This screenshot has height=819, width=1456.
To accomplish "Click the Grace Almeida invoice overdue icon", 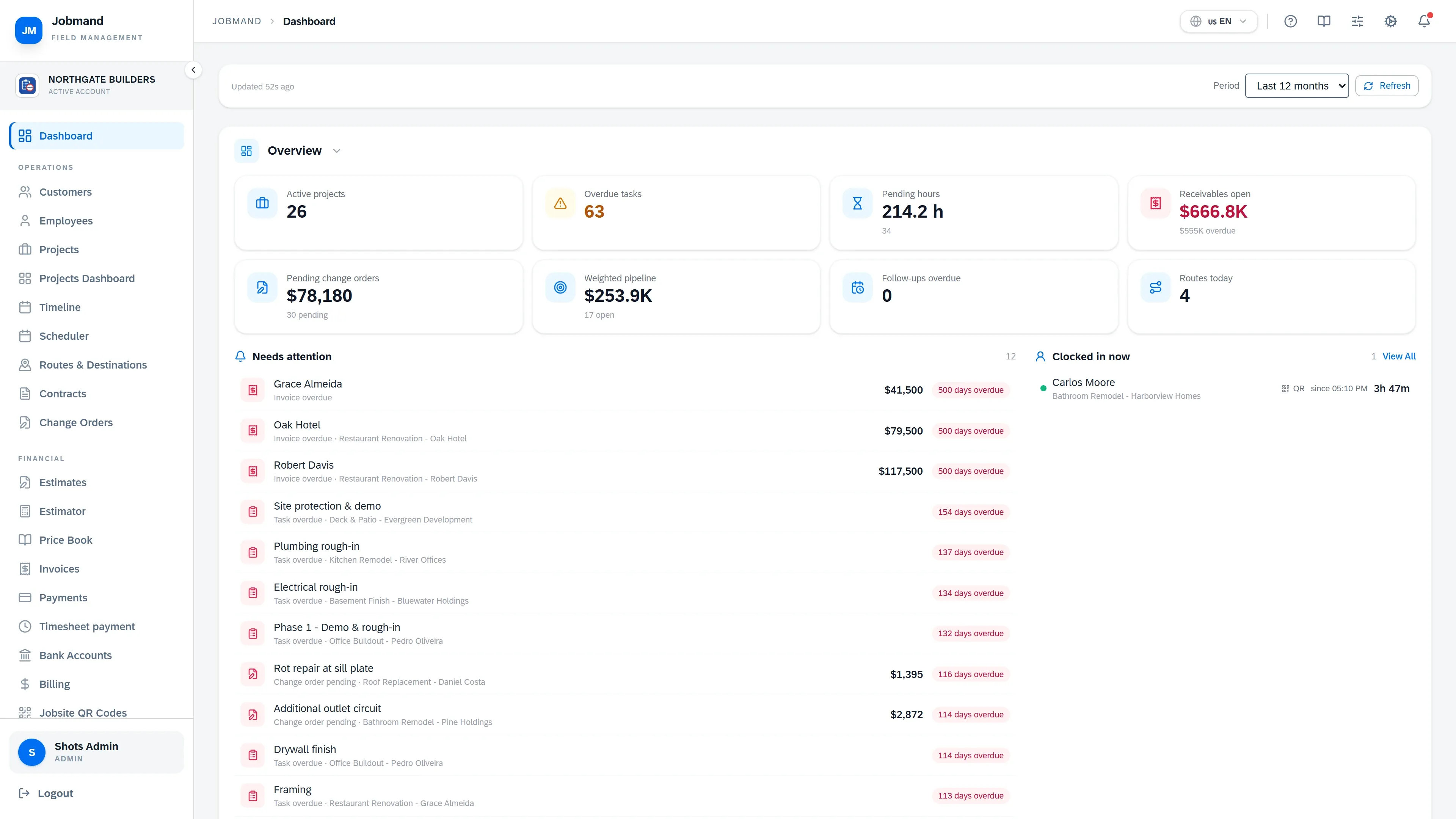I will tap(253, 390).
